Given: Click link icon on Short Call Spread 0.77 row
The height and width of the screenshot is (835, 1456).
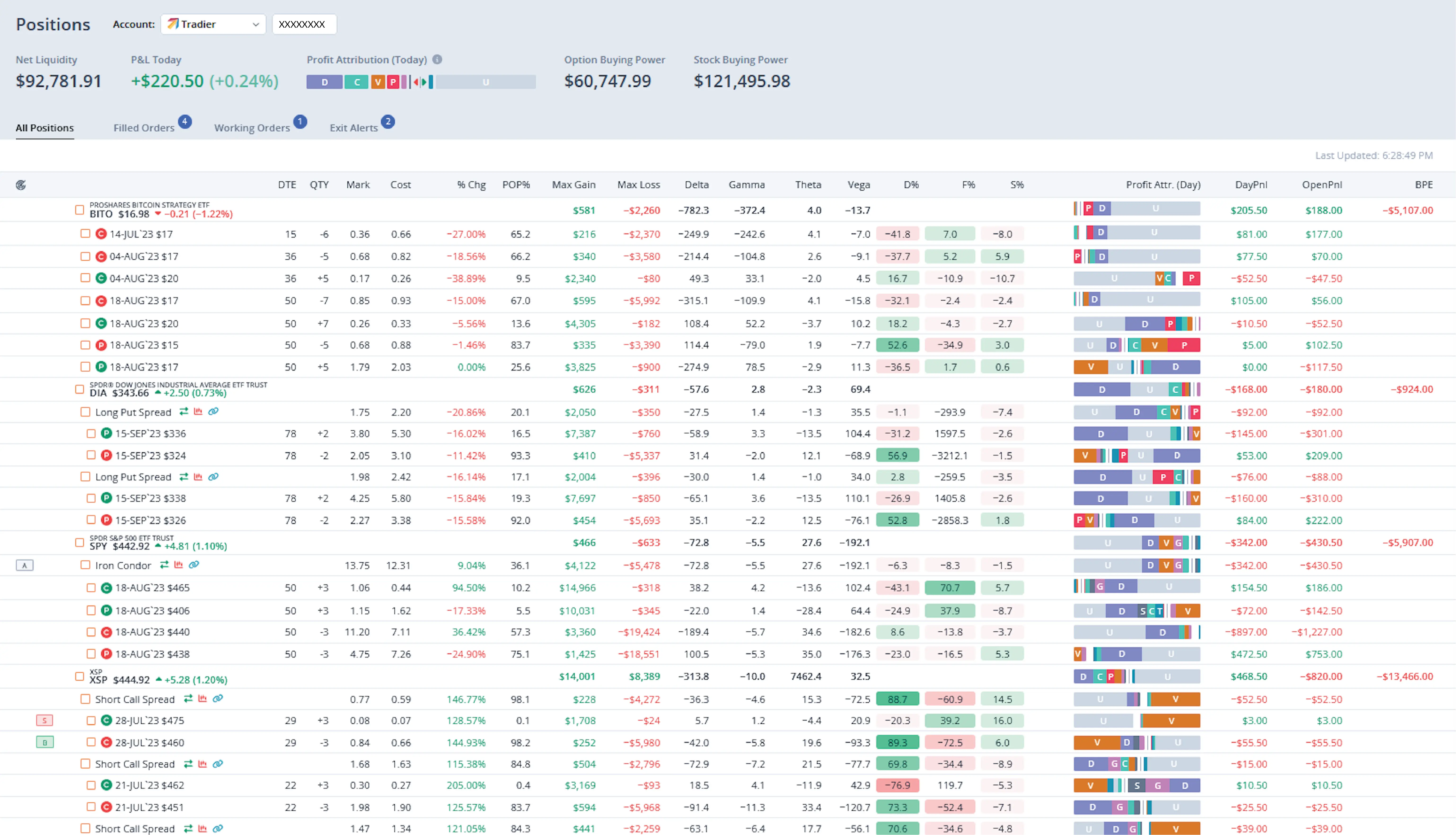Looking at the screenshot, I should pos(218,699).
